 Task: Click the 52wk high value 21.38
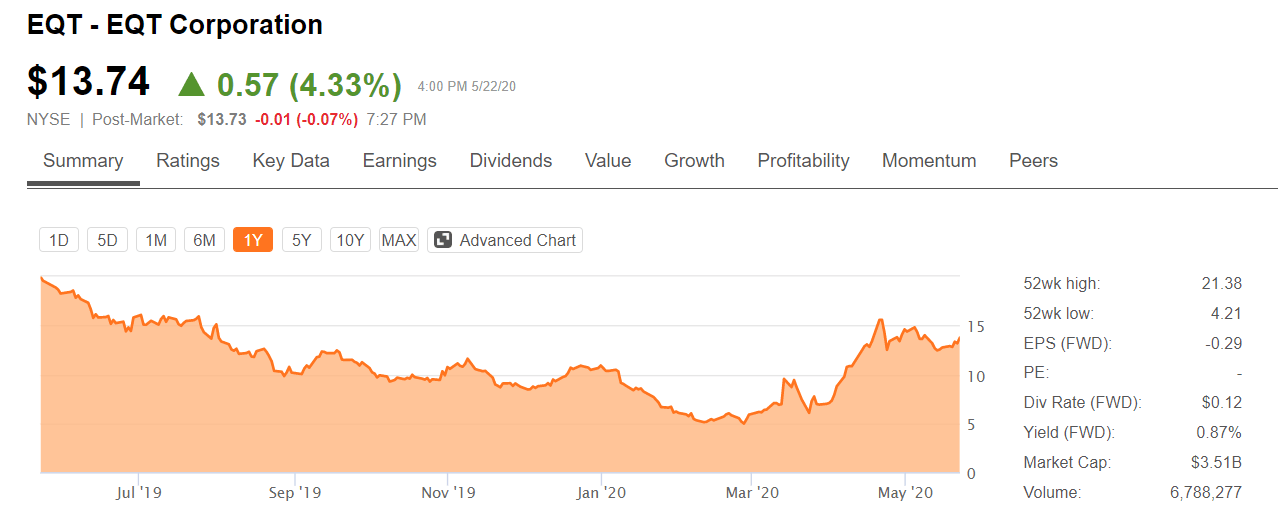coord(1221,284)
